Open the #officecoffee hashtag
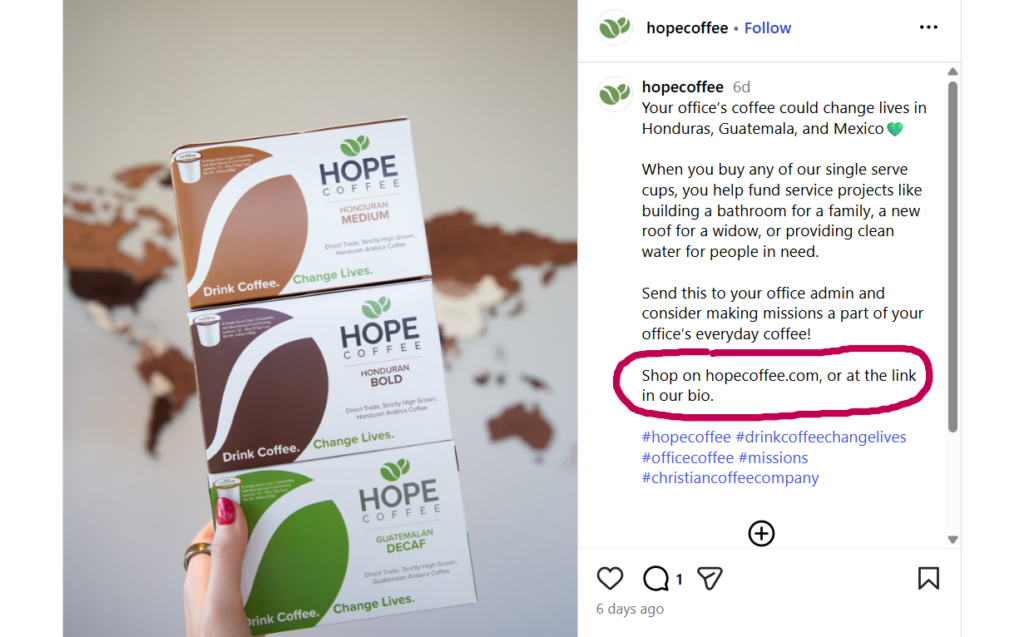Image resolution: width=1024 pixels, height=637 pixels. click(688, 458)
